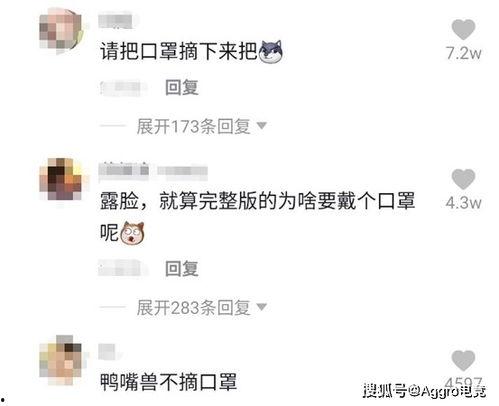Screen dimensions: 499x406
Task: Click the arrow beside 展开173条回复
Action: 262,126
